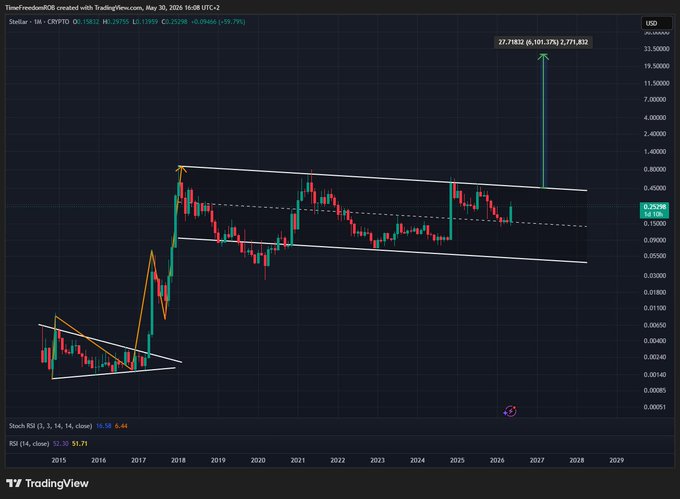680x499 pixels.
Task: Click the 2019 label on time axis
Action: click(218, 460)
